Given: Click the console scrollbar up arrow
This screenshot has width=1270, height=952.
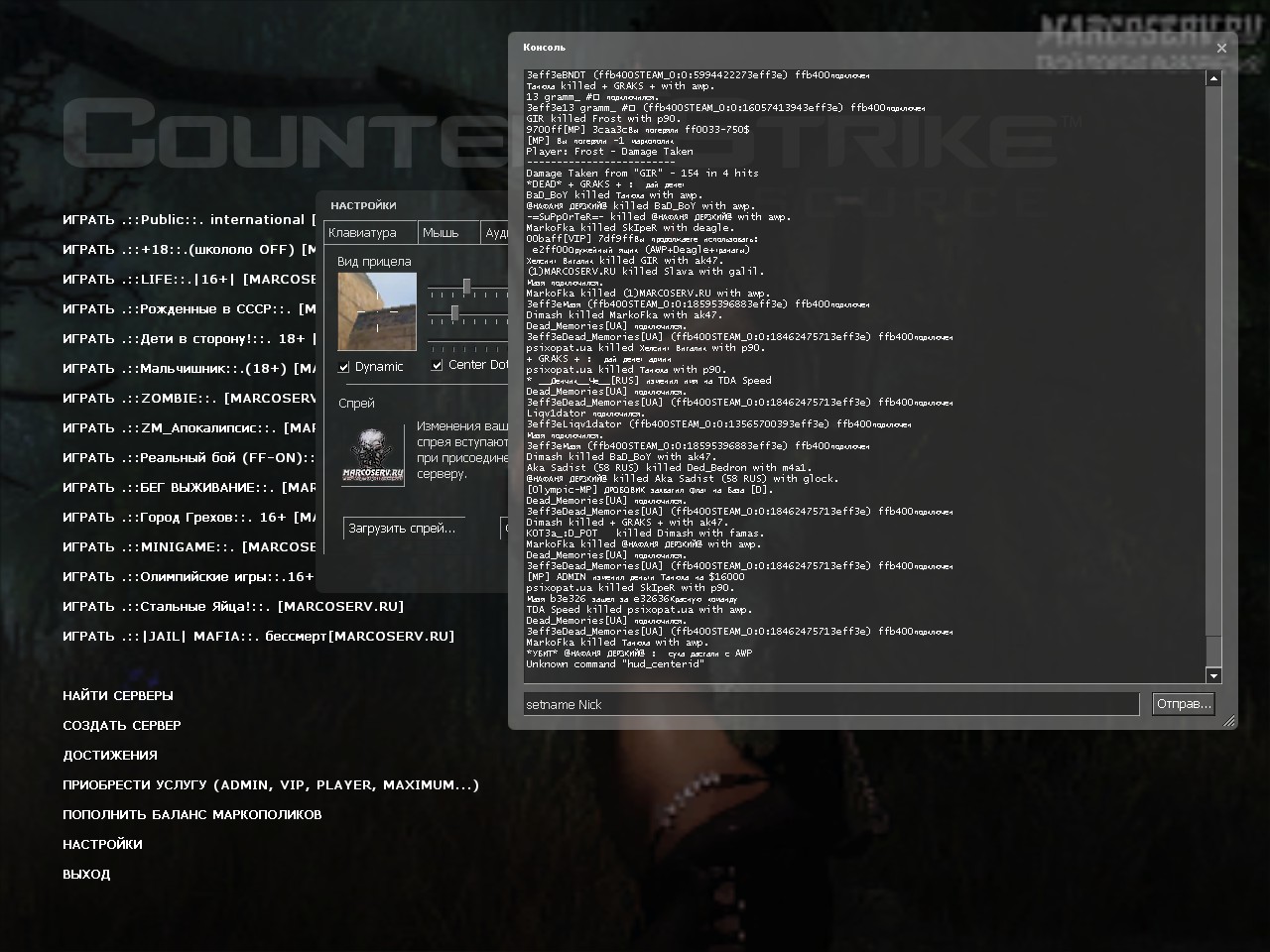Looking at the screenshot, I should [1213, 78].
